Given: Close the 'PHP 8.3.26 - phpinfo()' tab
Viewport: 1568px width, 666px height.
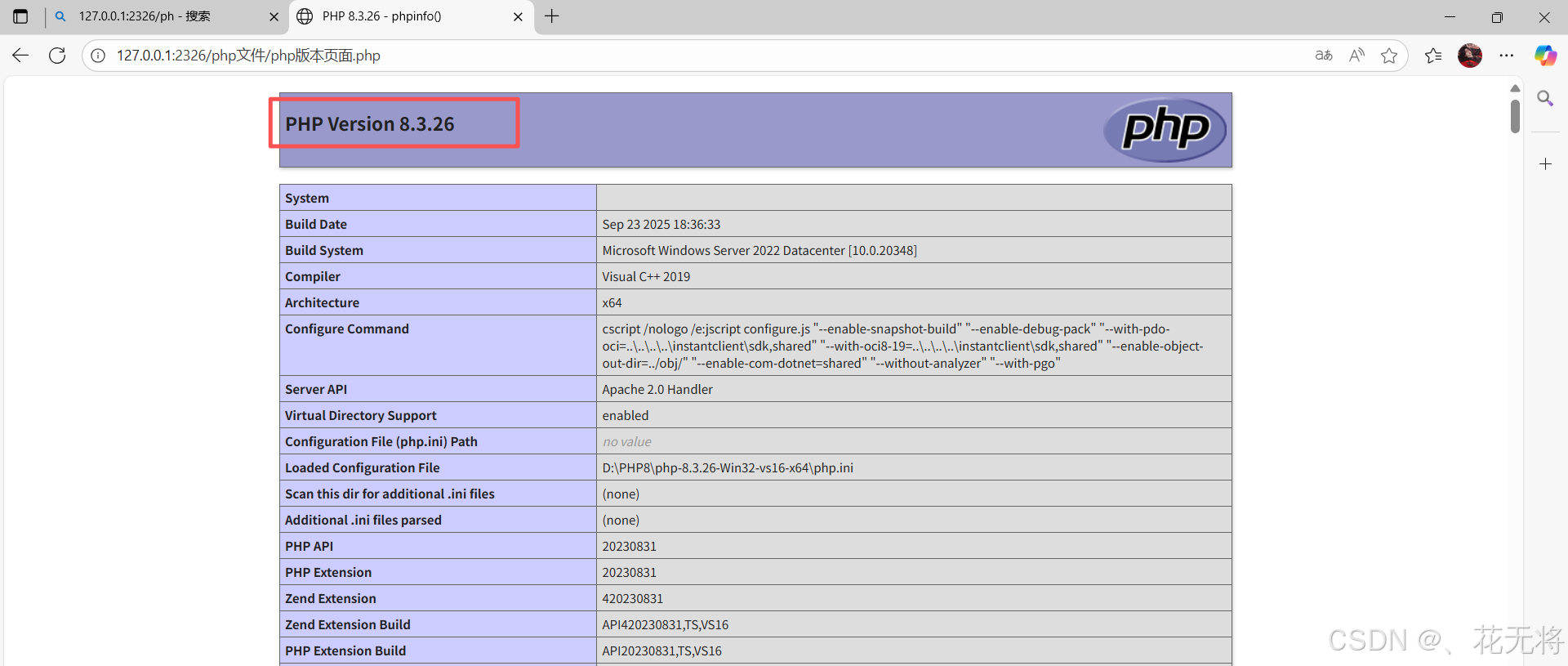Looking at the screenshot, I should (518, 16).
